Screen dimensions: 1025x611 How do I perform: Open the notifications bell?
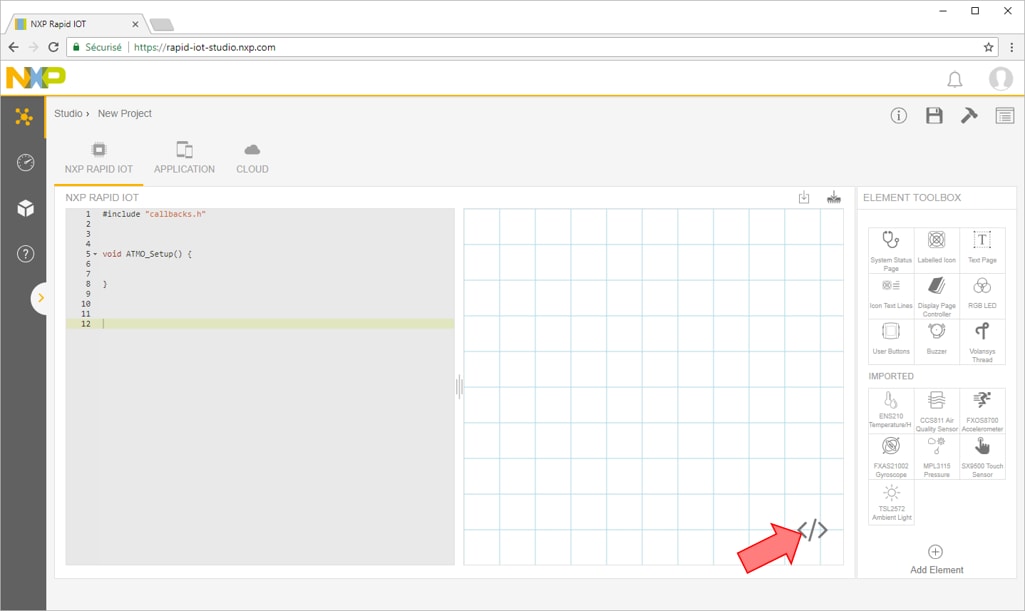(954, 79)
